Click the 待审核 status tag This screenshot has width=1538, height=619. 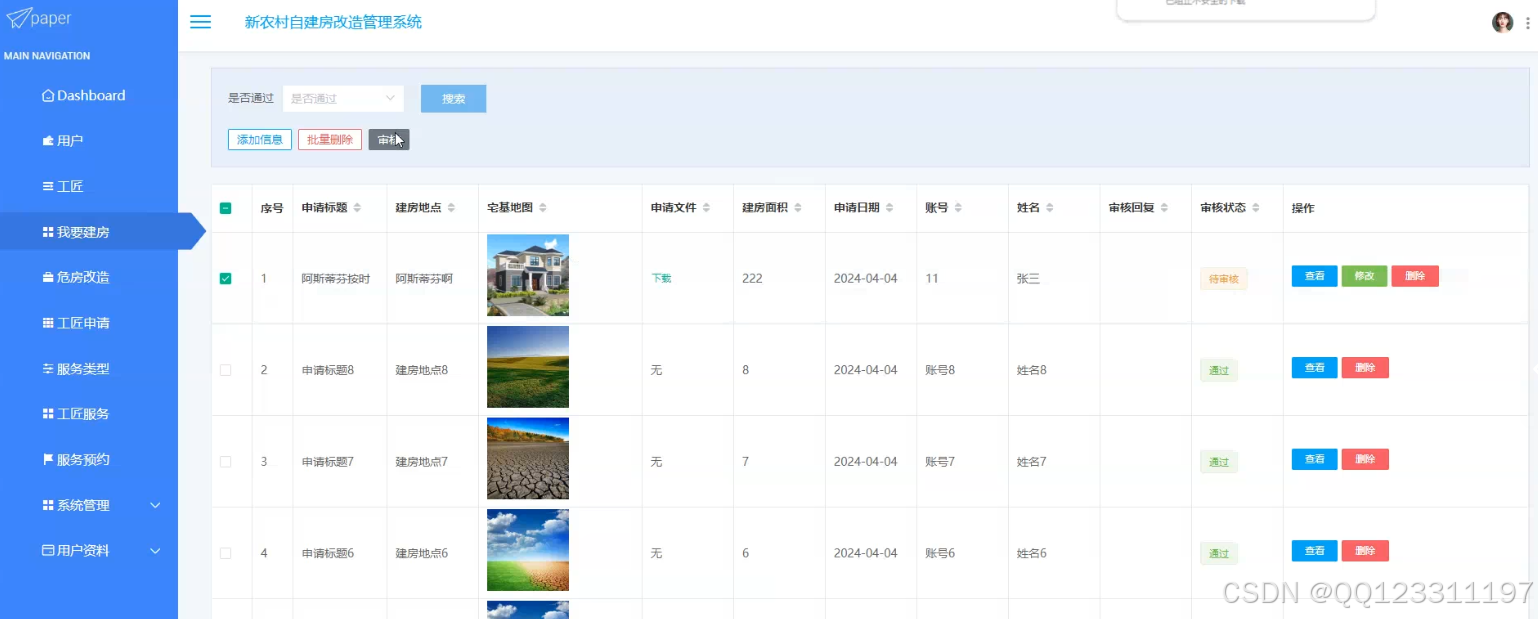pos(1223,279)
